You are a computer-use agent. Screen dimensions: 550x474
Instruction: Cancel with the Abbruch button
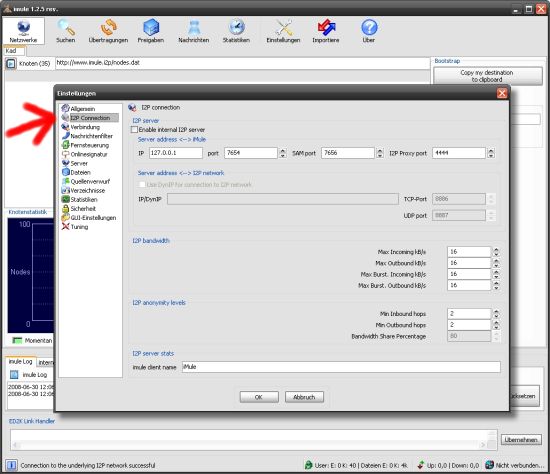point(304,397)
